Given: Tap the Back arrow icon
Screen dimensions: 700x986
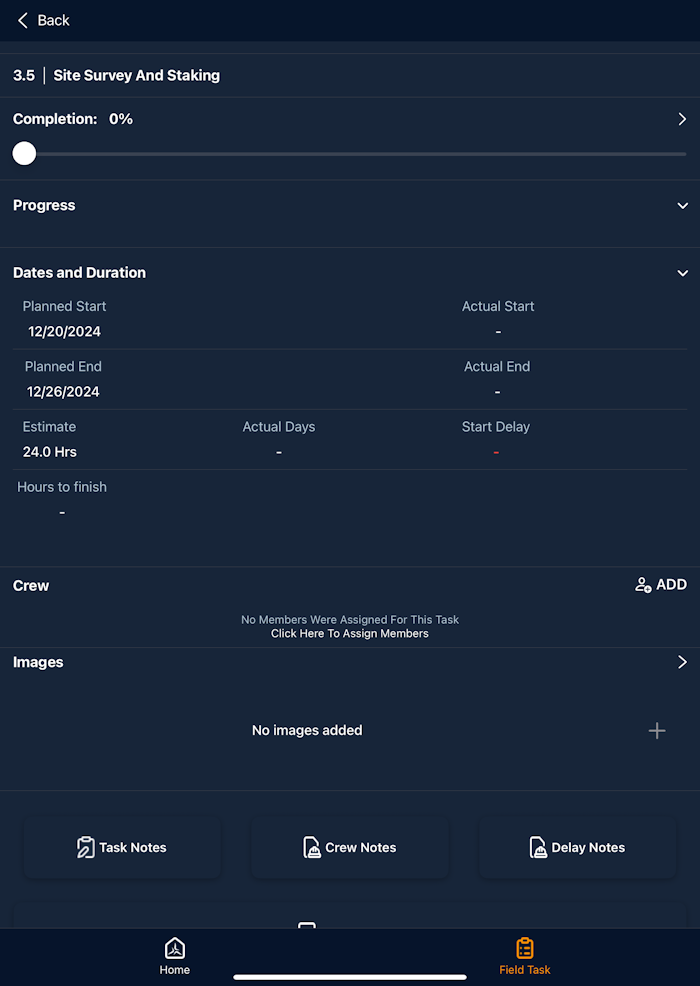Looking at the screenshot, I should click(23, 20).
